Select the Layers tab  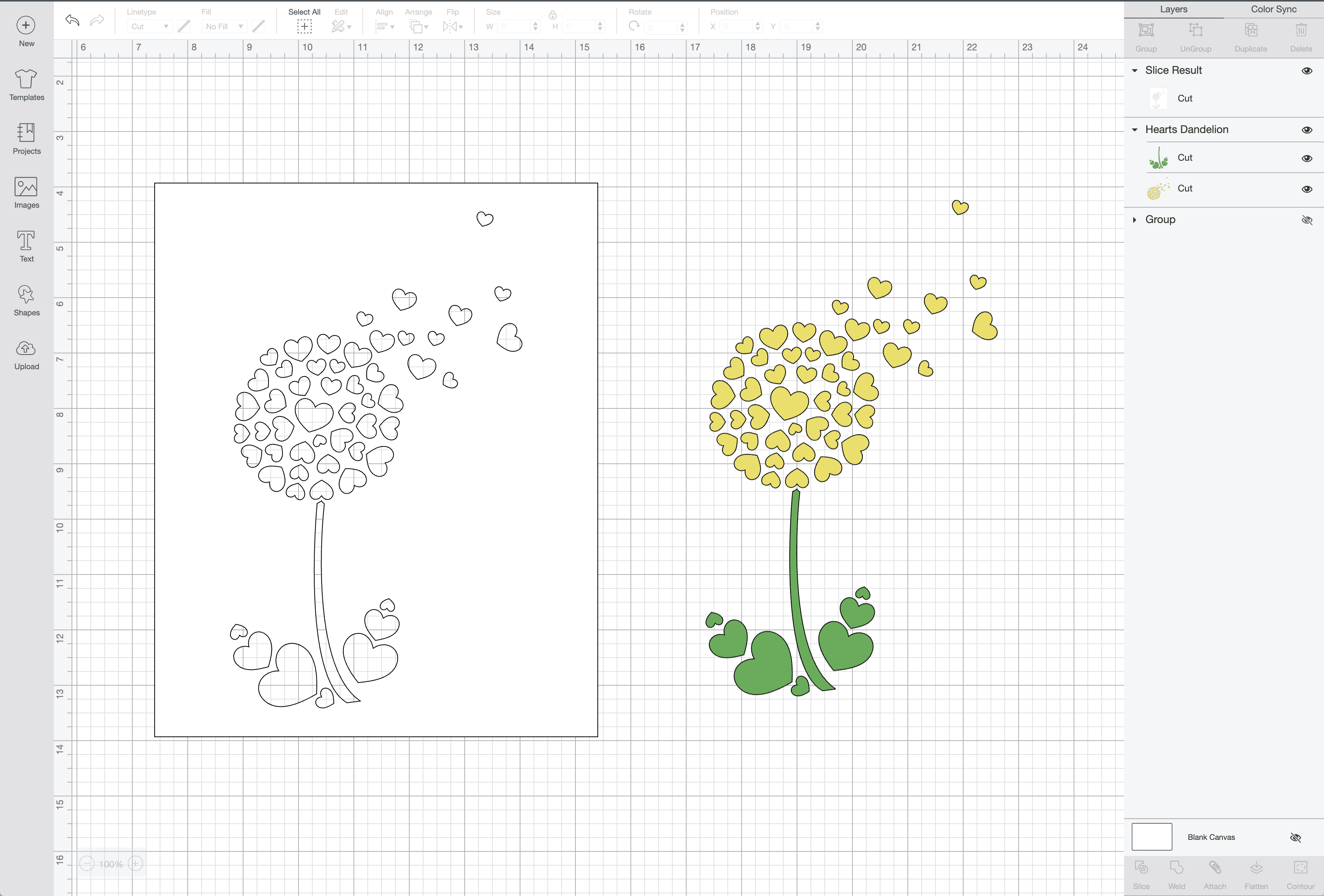[x=1174, y=9]
